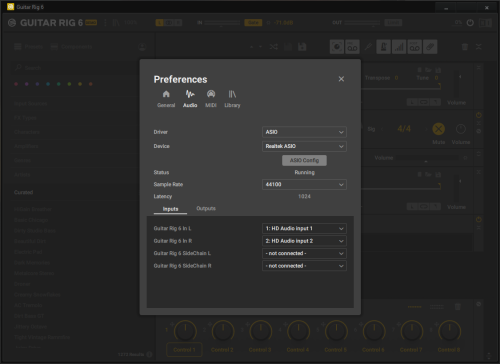Image resolution: width=500 pixels, height=364 pixels.
Task: Open the Presets browser tab
Action: (x=29, y=47)
